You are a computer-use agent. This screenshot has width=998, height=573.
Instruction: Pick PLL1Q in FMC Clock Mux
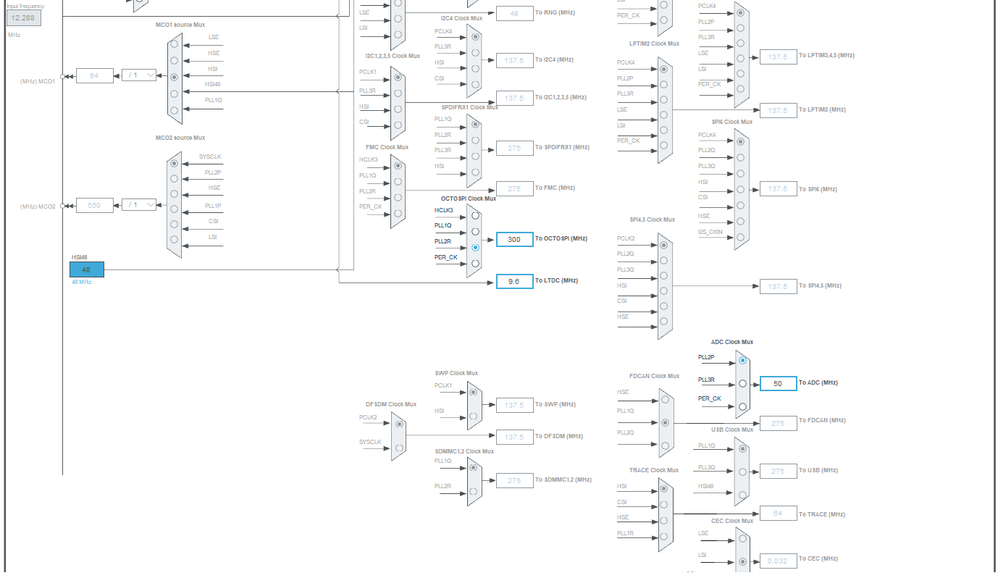click(x=398, y=181)
